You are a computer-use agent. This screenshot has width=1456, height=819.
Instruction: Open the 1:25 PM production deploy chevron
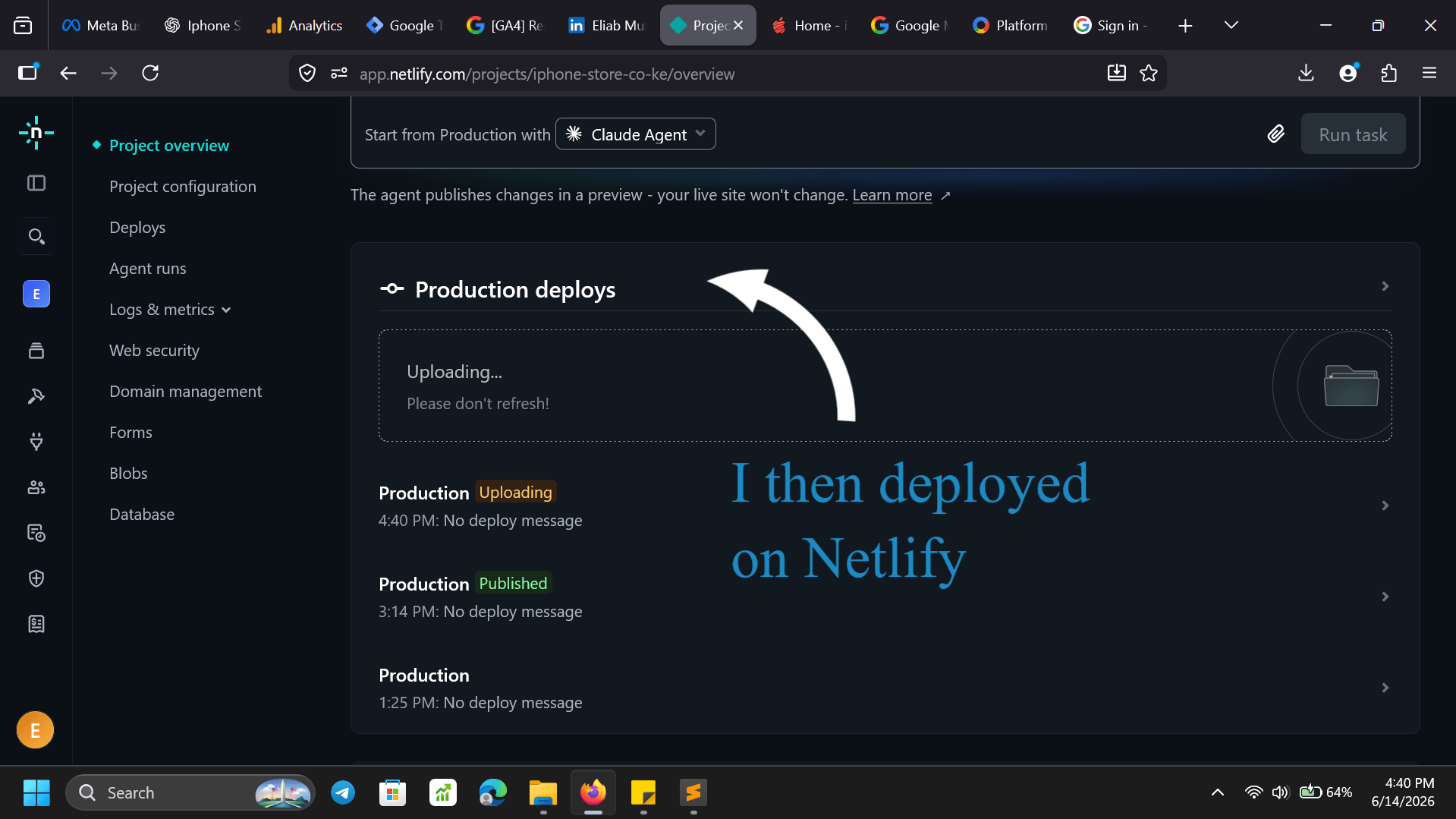tap(1385, 688)
